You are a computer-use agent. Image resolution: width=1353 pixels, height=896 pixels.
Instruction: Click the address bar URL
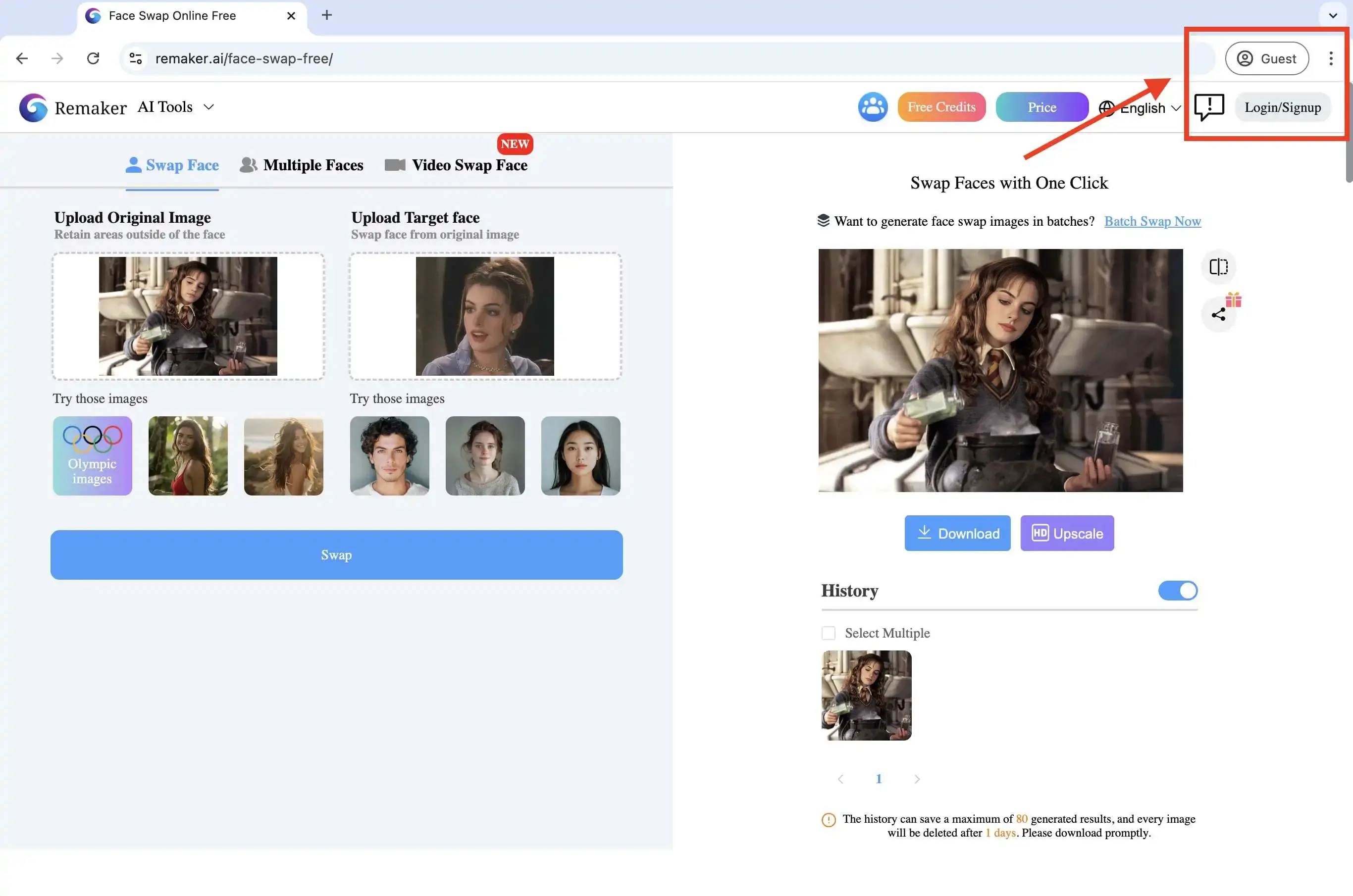(244, 58)
